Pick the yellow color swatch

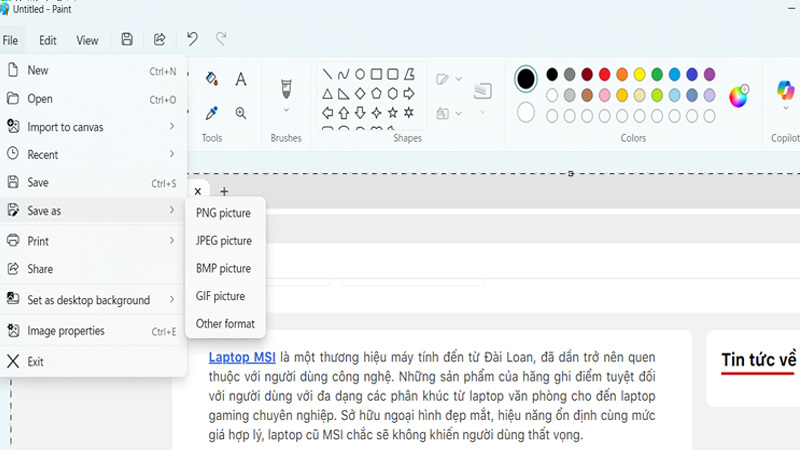coord(639,74)
